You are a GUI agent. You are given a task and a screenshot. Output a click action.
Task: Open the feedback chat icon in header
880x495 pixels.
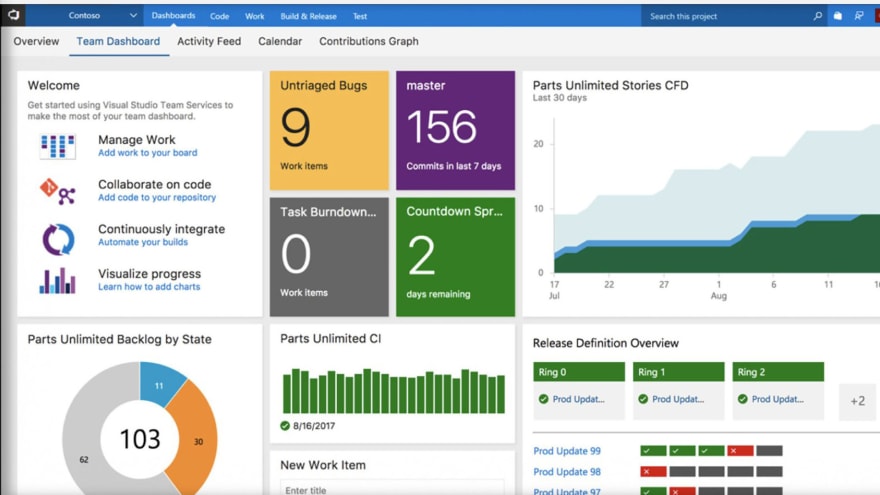pos(859,16)
